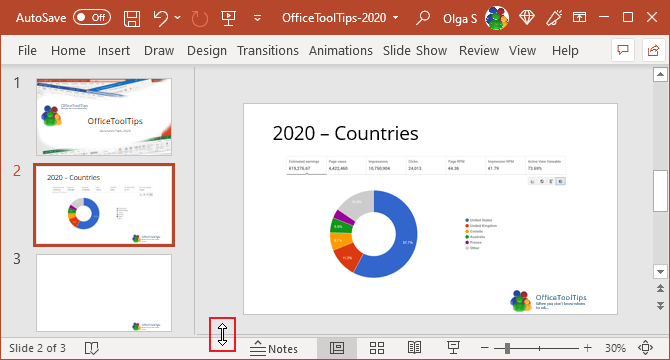Open the Help tab
The width and height of the screenshot is (670, 360).
pyautogui.click(x=565, y=50)
